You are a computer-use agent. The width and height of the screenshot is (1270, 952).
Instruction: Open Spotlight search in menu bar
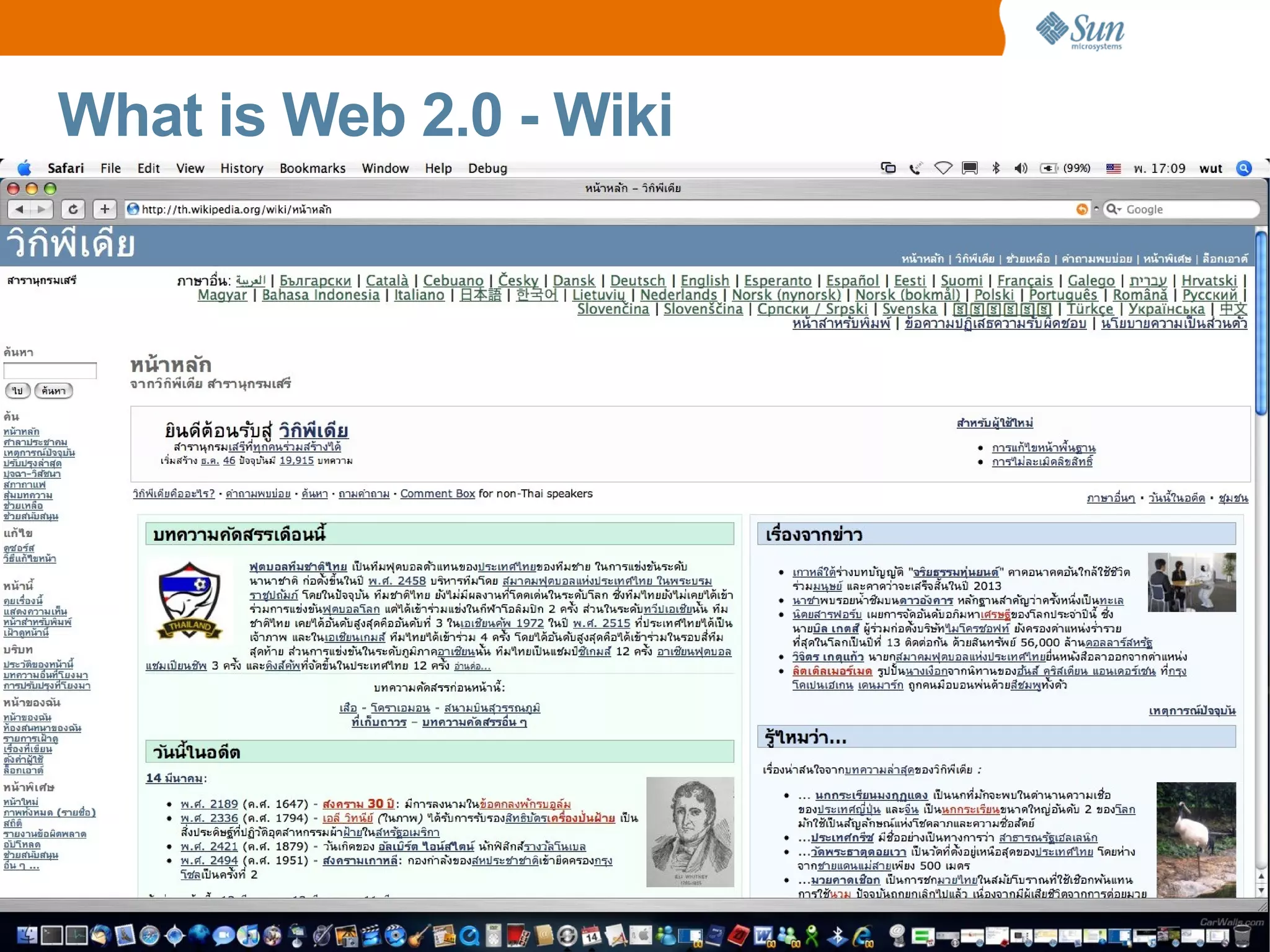pos(1244,168)
